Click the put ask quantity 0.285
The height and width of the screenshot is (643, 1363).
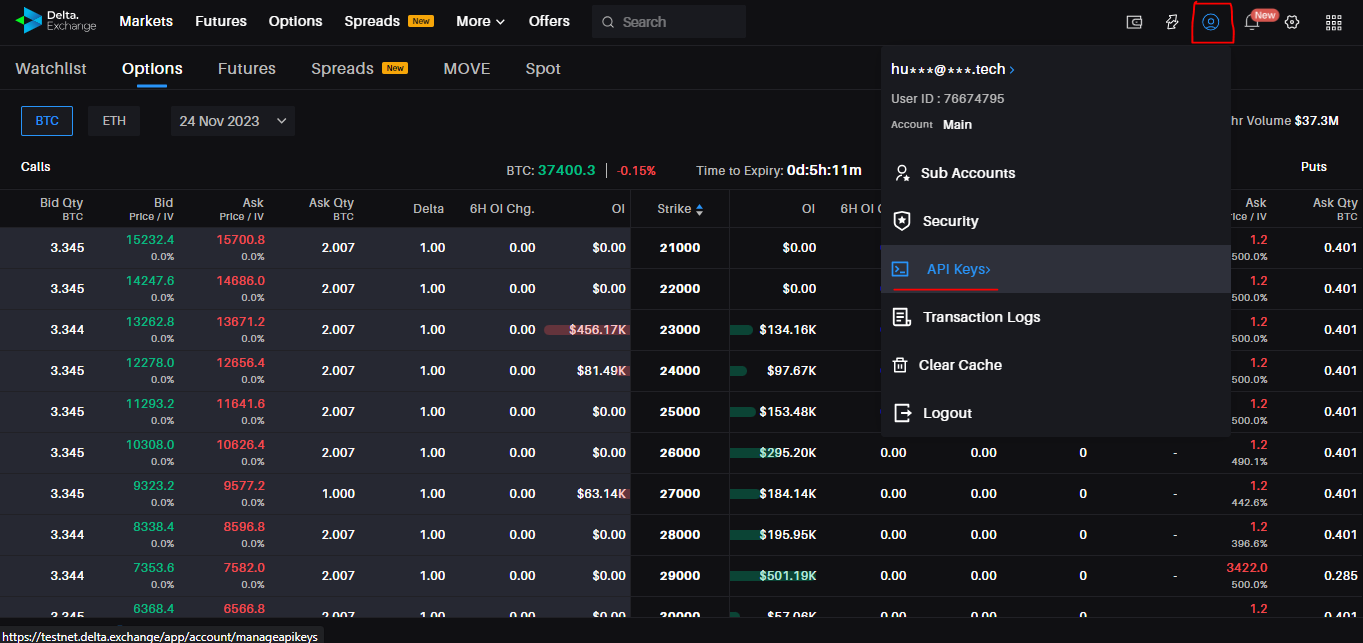[1341, 576]
